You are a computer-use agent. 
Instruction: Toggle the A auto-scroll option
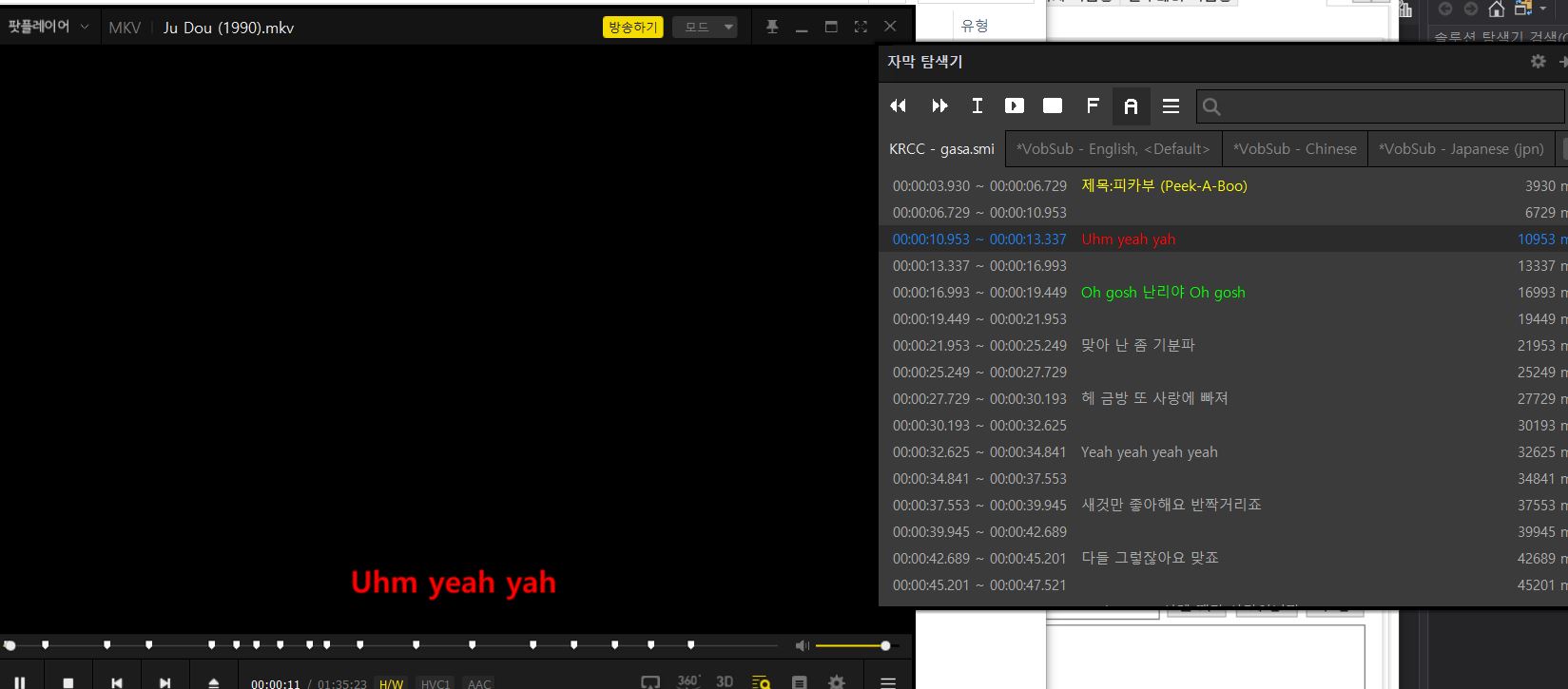point(1131,105)
